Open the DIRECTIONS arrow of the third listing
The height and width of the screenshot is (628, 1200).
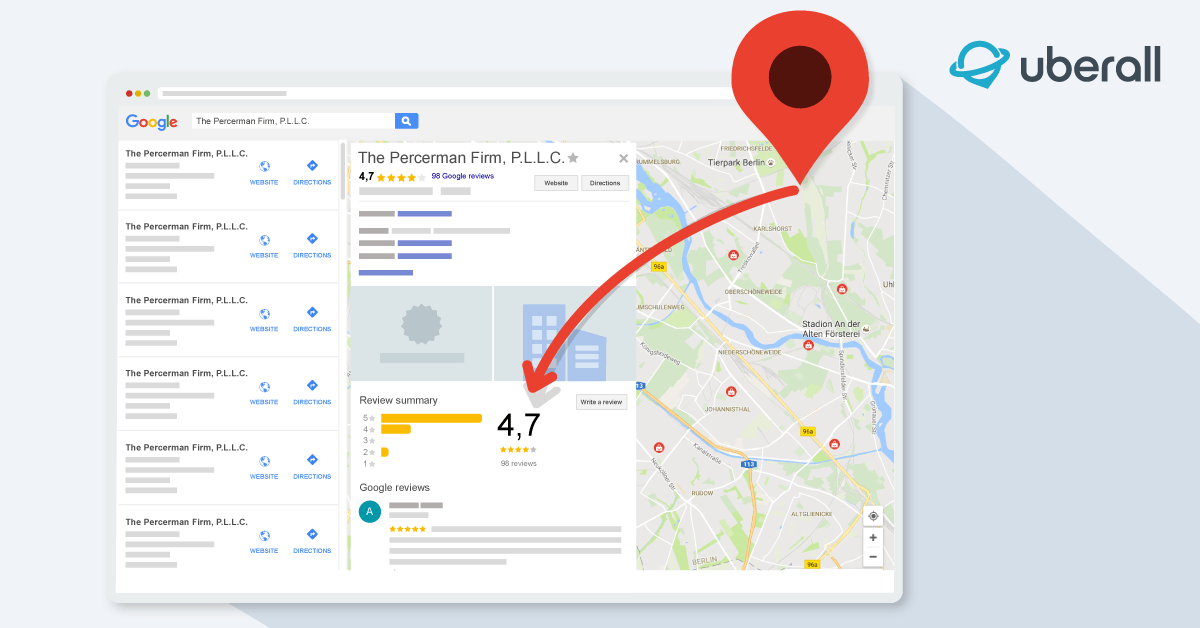(x=312, y=313)
